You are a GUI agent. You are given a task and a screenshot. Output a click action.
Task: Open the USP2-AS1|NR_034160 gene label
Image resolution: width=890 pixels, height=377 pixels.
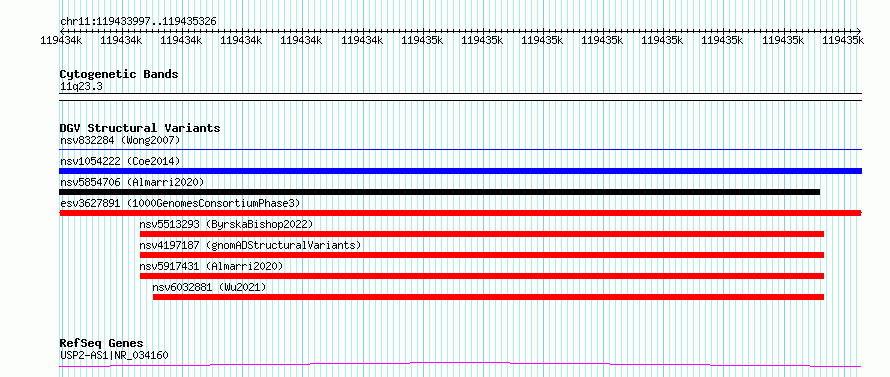point(114,355)
